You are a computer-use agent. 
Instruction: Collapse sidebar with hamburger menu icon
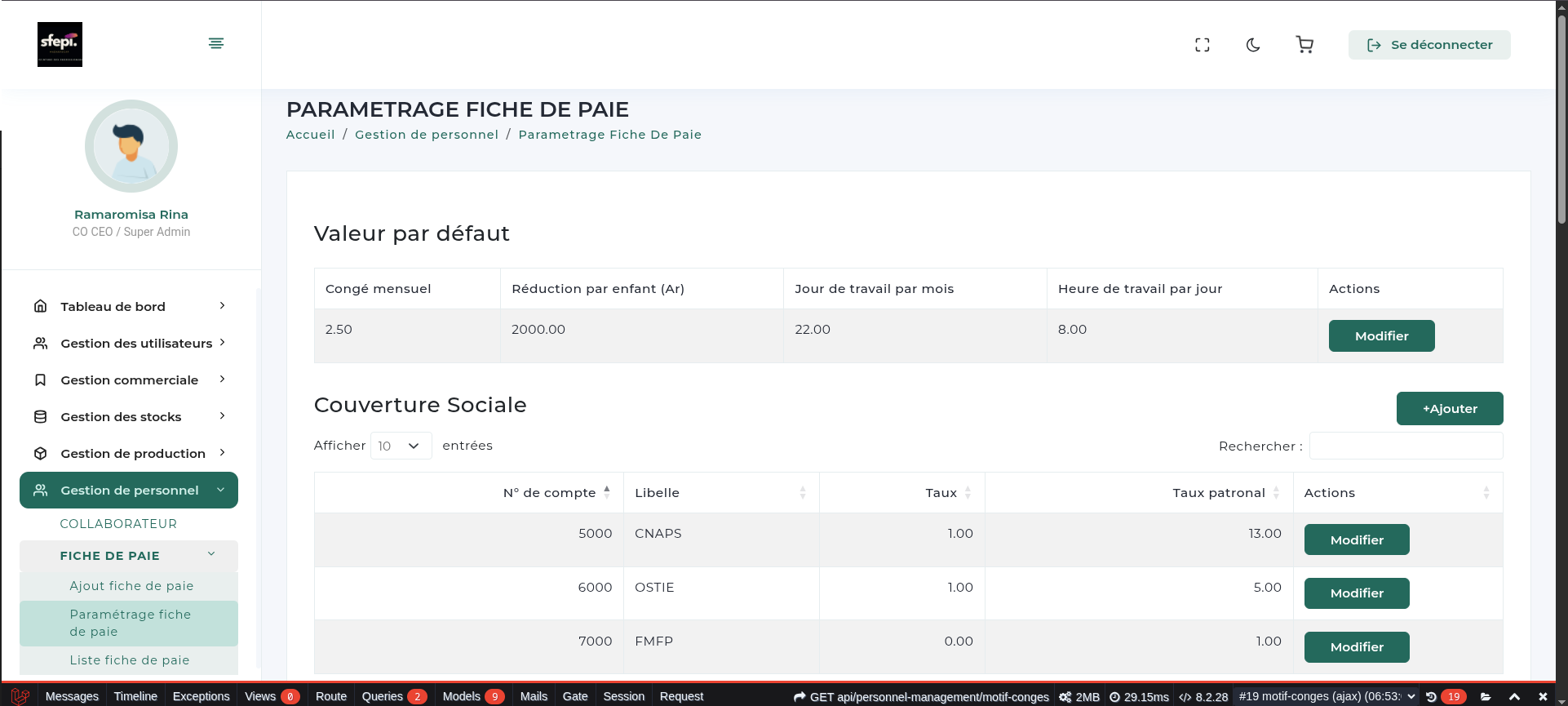click(216, 43)
